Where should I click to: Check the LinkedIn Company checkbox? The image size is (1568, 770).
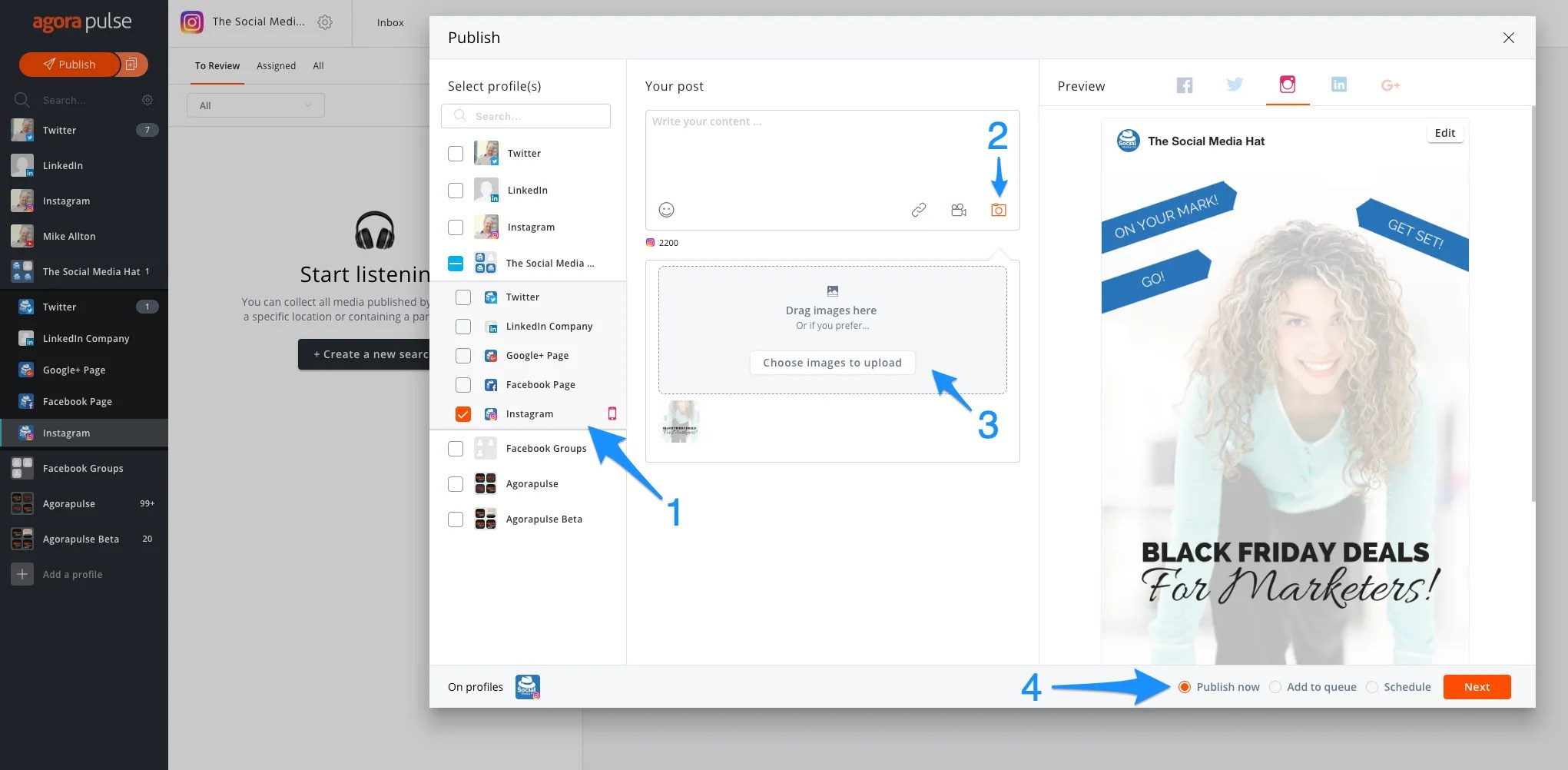coord(463,327)
